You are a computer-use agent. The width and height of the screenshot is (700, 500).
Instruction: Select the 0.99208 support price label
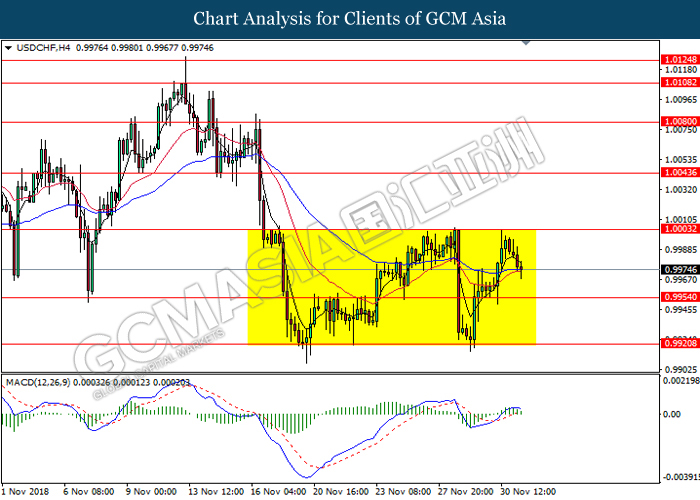coord(679,343)
